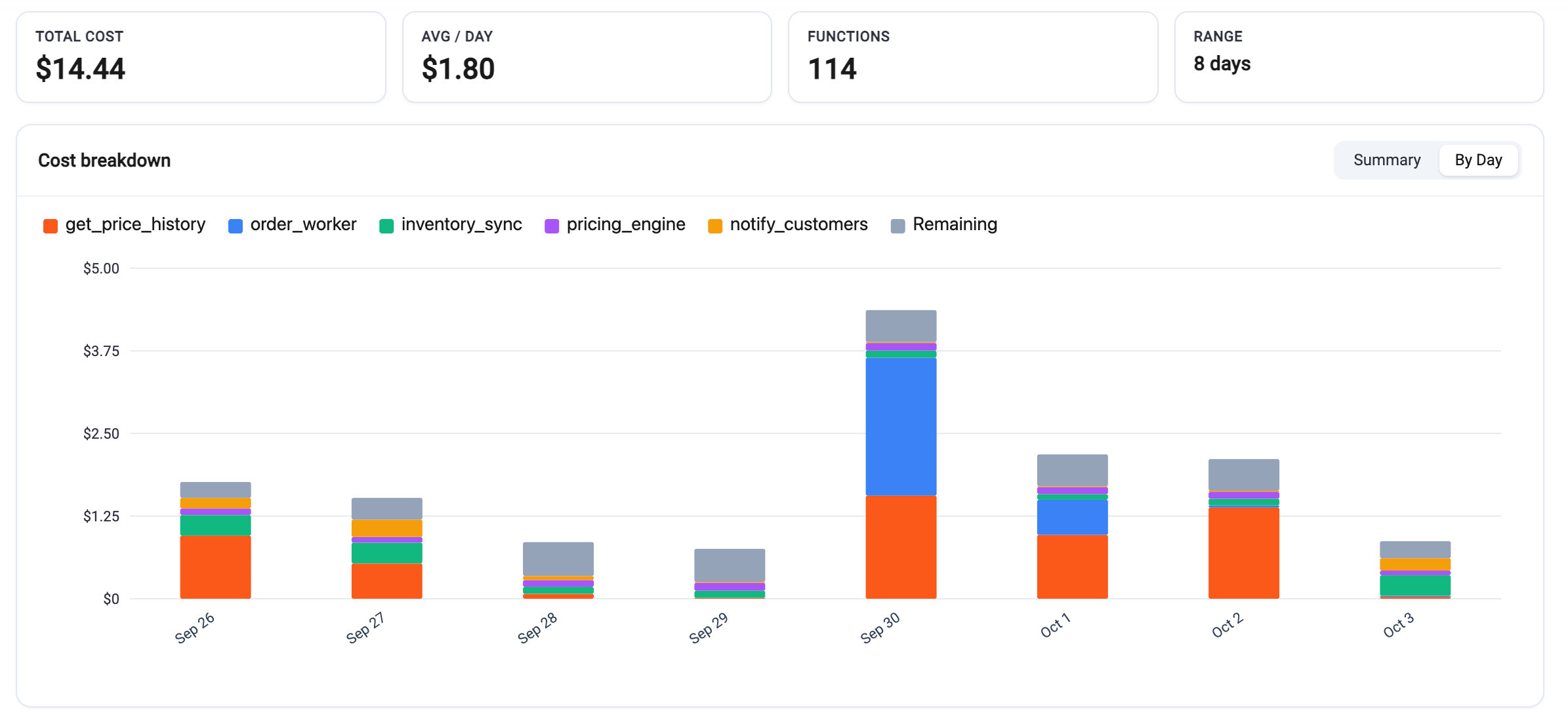Click the blue order_worker segment on Sep 30
1568x724 pixels.
point(901,426)
